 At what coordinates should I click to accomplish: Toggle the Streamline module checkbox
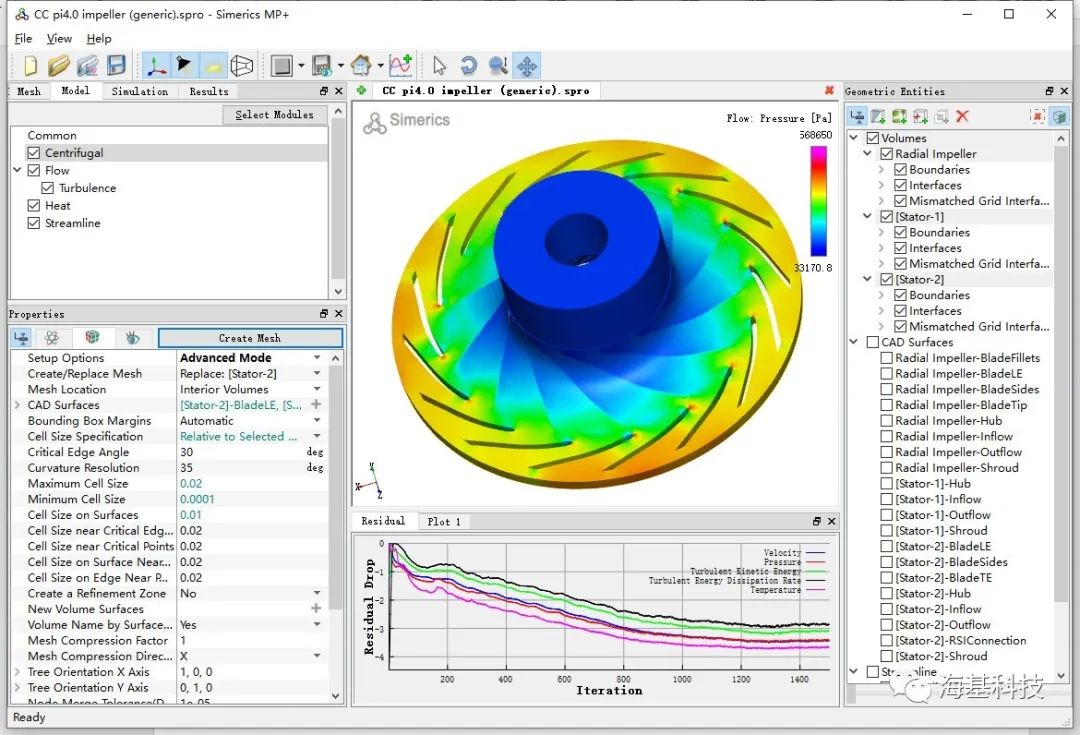pyautogui.click(x=34, y=223)
